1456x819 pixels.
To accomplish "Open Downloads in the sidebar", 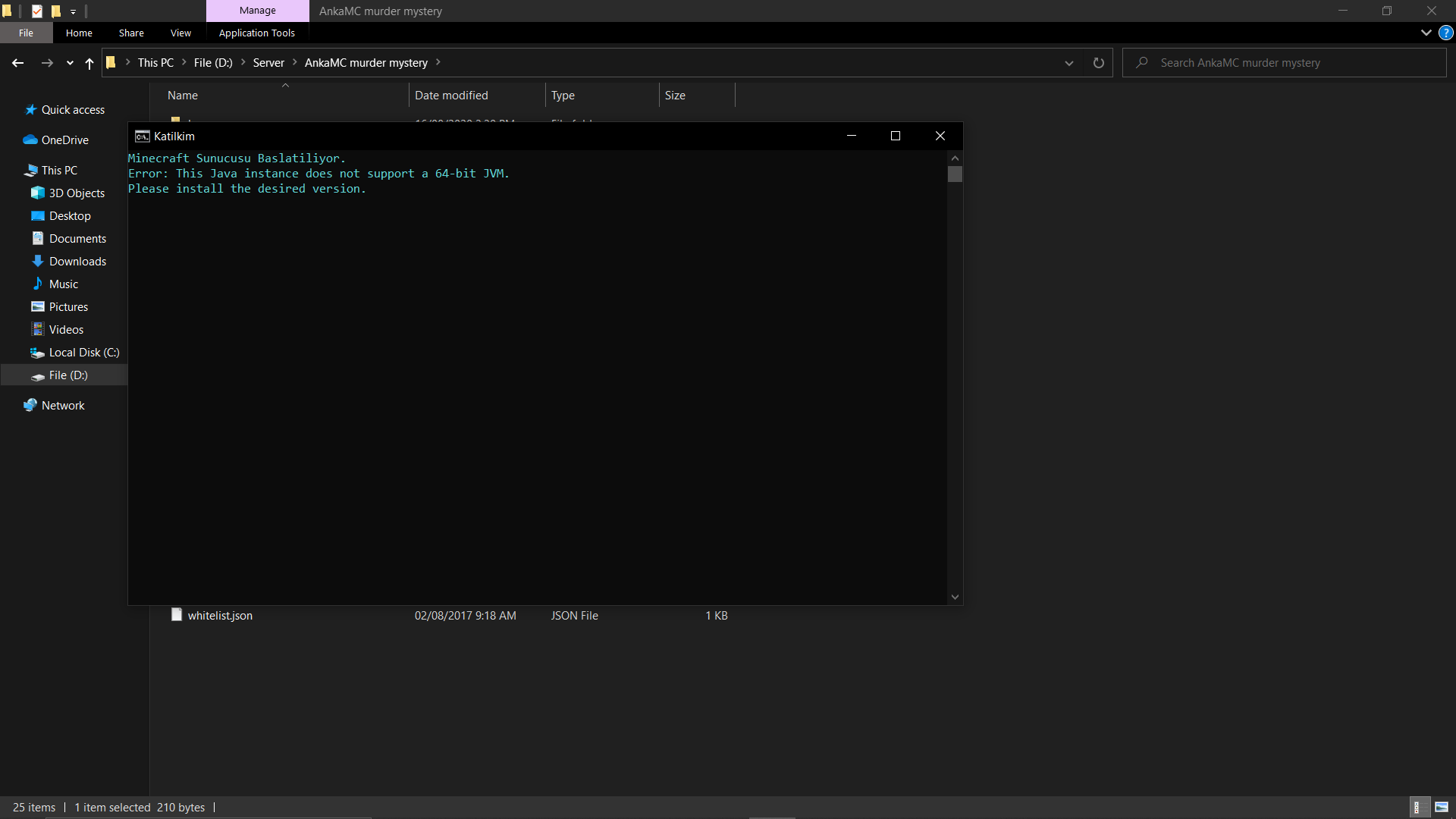I will (x=77, y=262).
